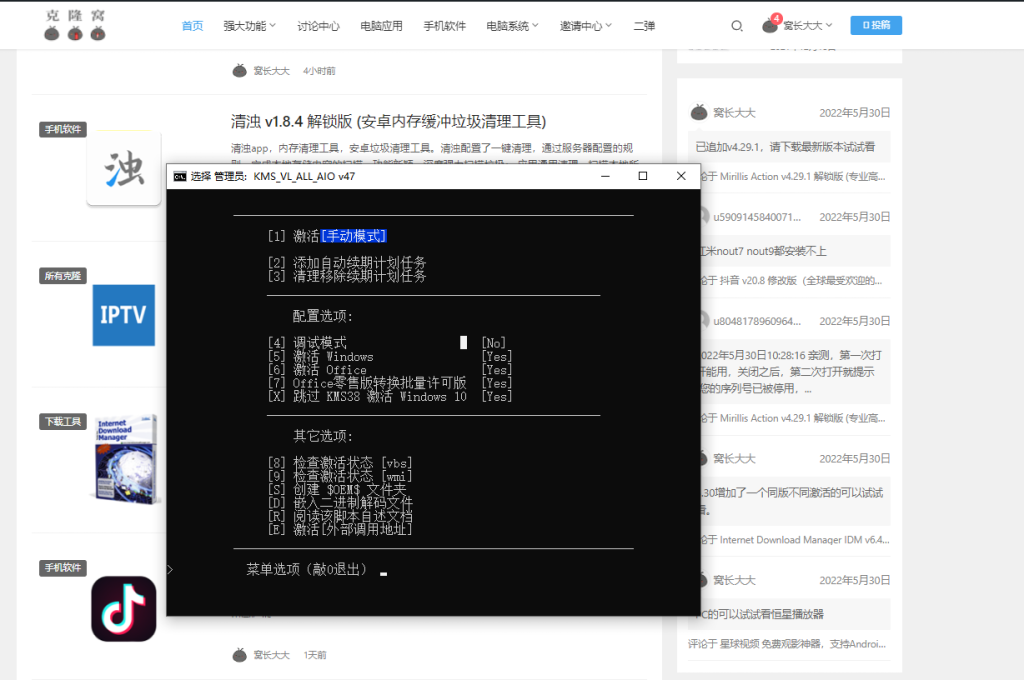1024x680 pixels.
Task: Open Internet Download Manager IDM v6.4 comment link
Action: coord(795,540)
